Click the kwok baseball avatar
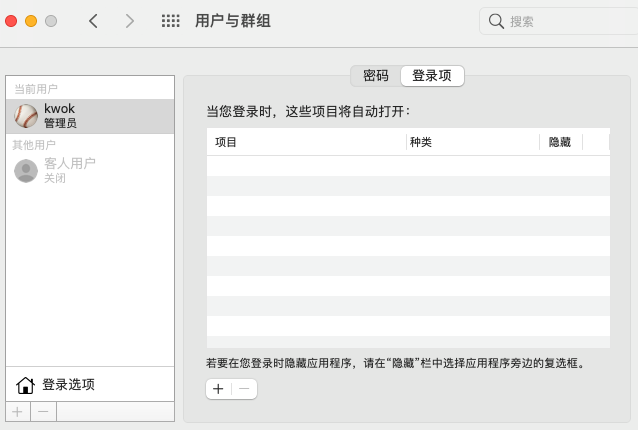Image resolution: width=638 pixels, height=430 pixels. (26, 116)
